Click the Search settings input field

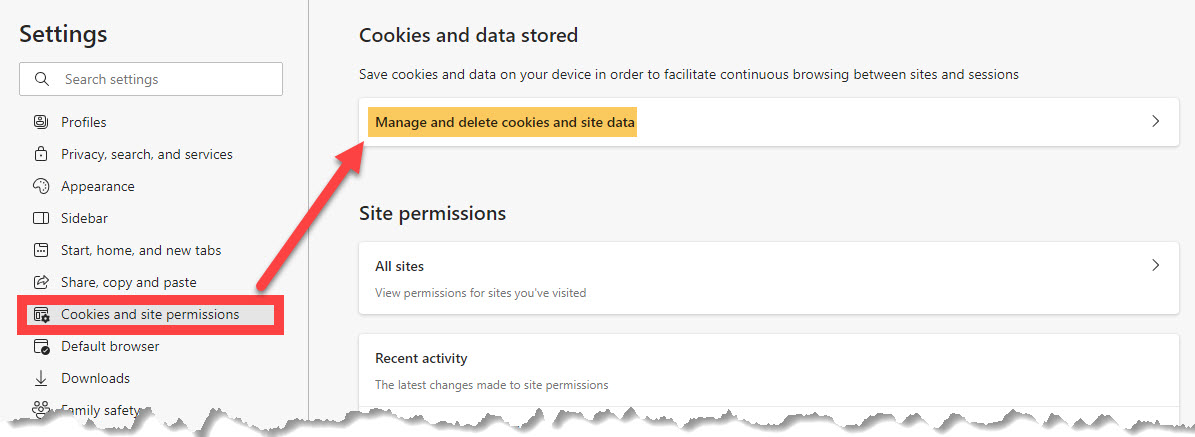pos(151,79)
